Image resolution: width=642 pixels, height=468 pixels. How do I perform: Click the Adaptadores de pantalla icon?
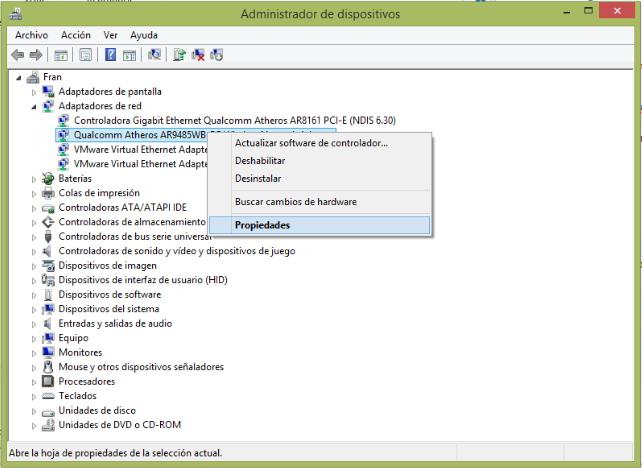pos(48,91)
